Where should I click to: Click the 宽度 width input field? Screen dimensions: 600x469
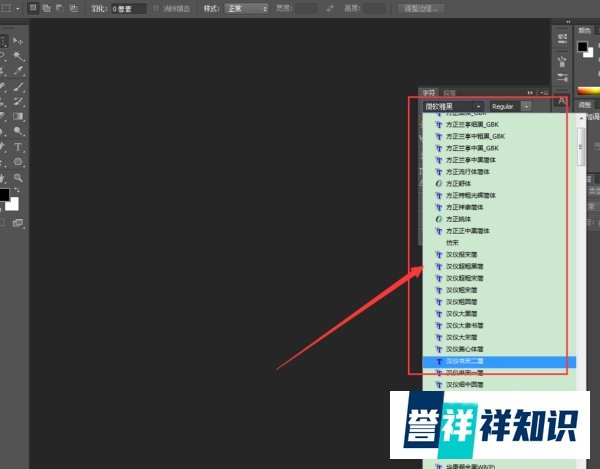tap(306, 8)
